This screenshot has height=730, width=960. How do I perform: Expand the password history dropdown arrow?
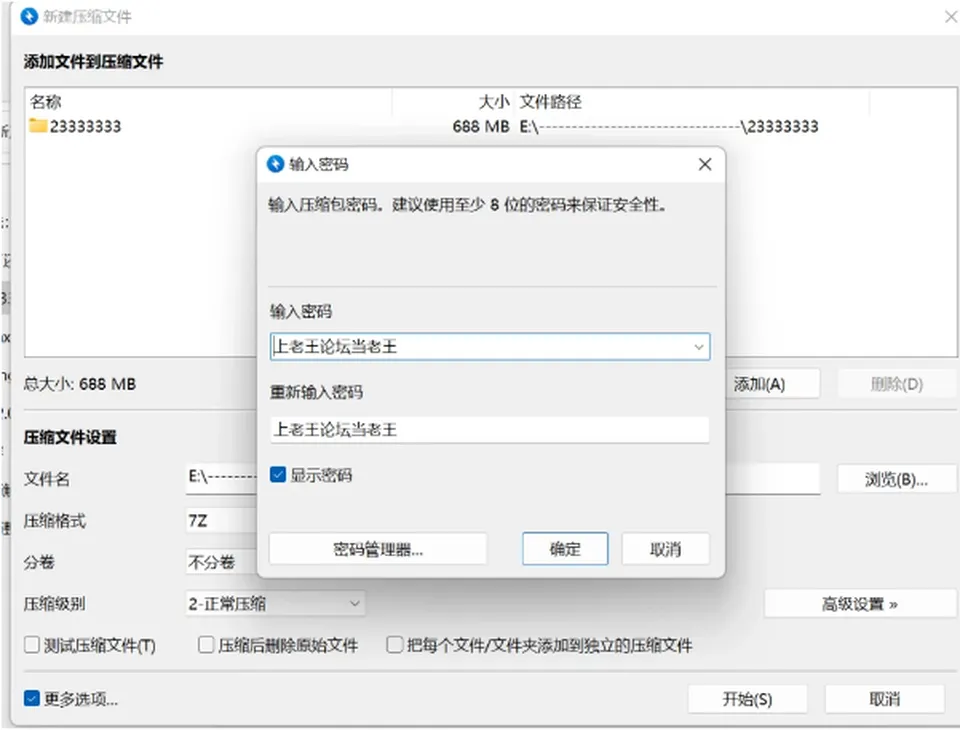(x=699, y=347)
